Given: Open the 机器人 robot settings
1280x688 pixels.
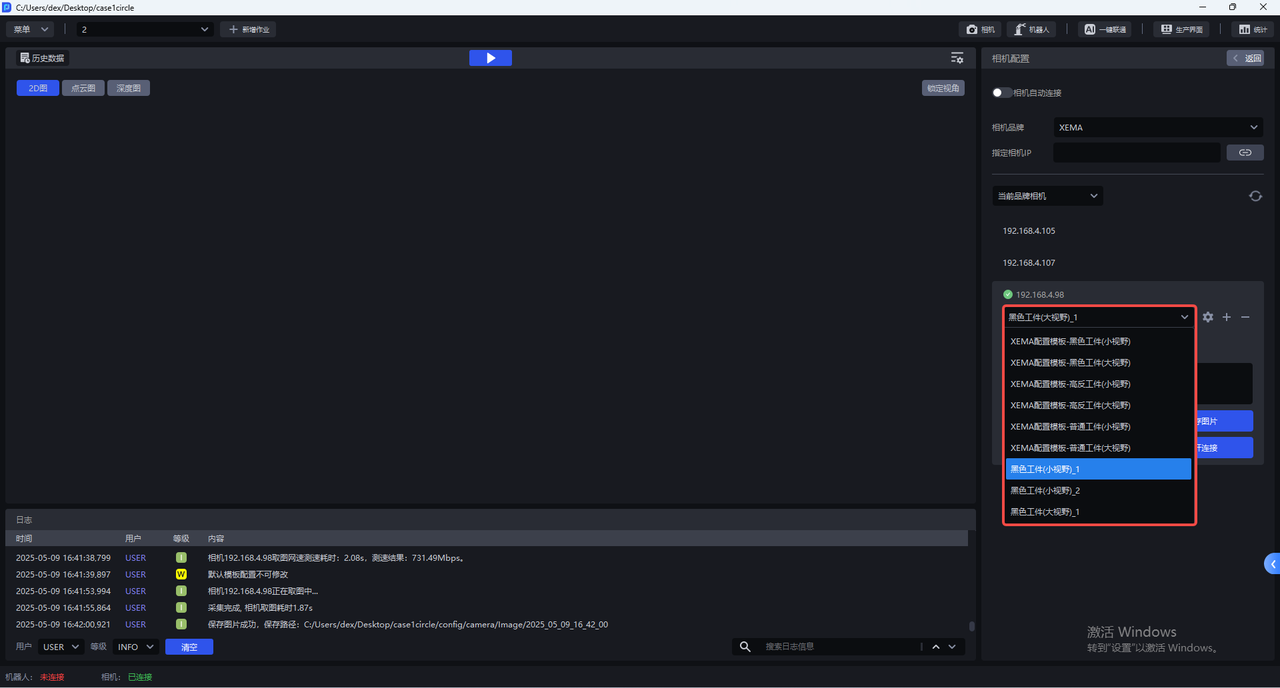Looking at the screenshot, I should [x=1031, y=30].
